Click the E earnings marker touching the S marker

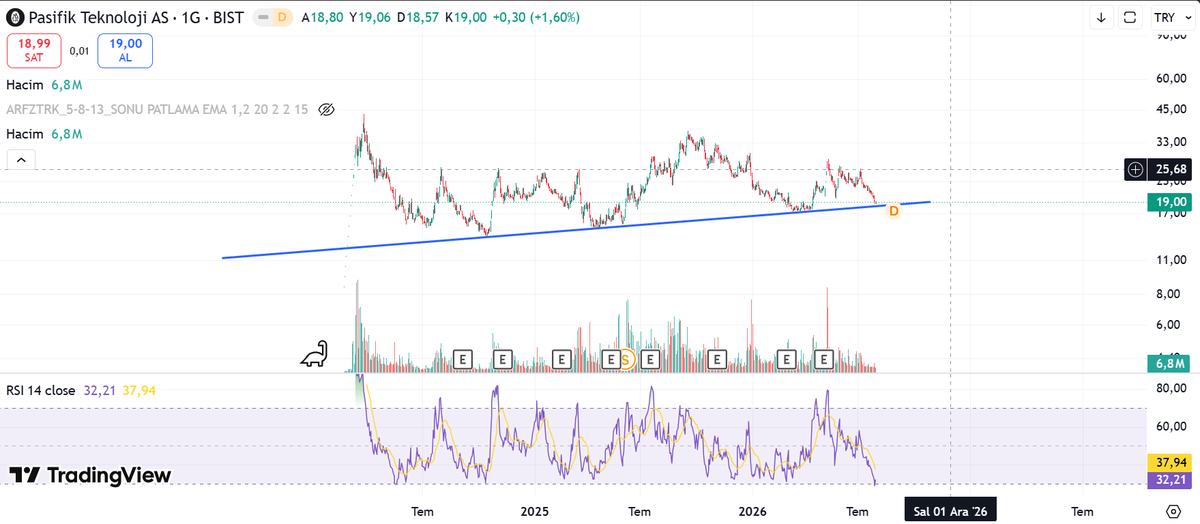(611, 358)
